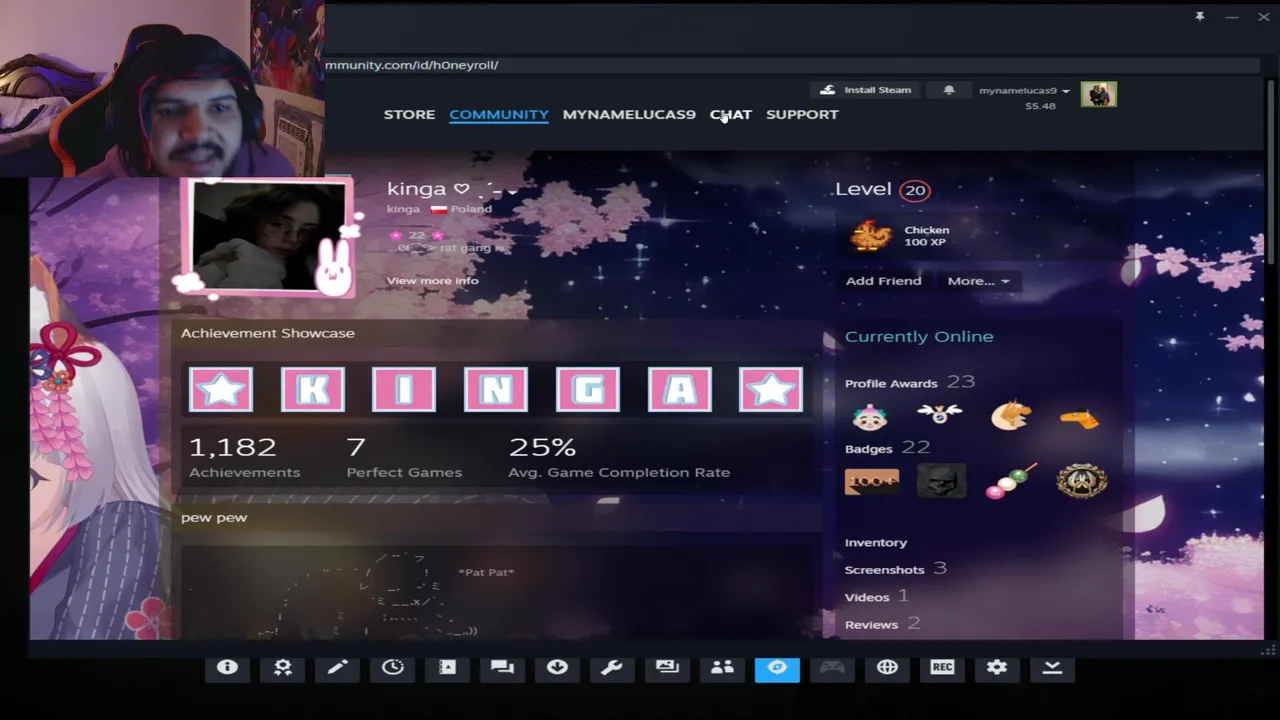Click the user avatar next to mynamelucas9

pos(1098,95)
